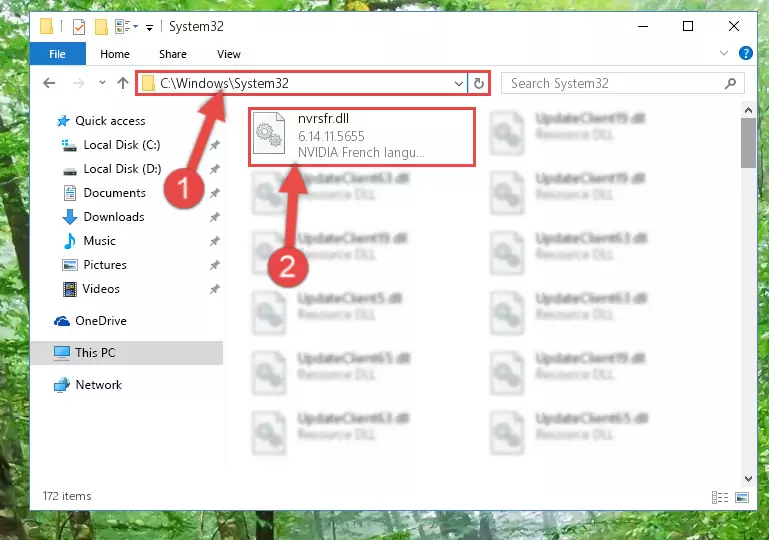Select the nvrsfr.dll file

pyautogui.click(x=362, y=137)
